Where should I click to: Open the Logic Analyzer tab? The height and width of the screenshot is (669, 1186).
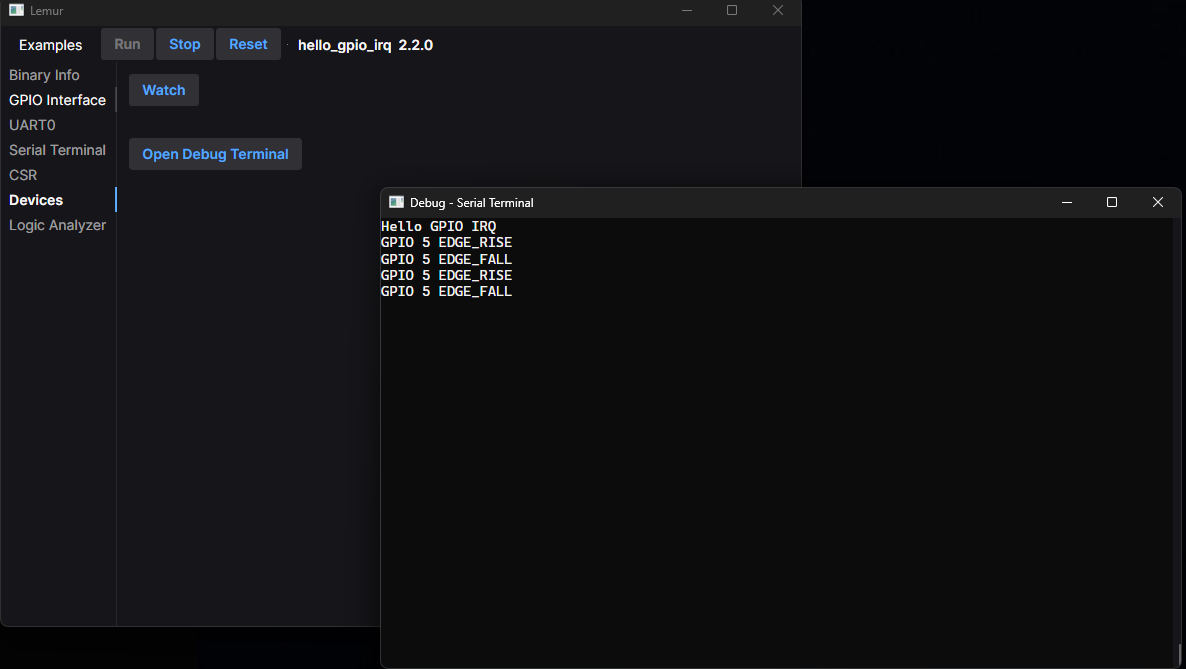57,225
